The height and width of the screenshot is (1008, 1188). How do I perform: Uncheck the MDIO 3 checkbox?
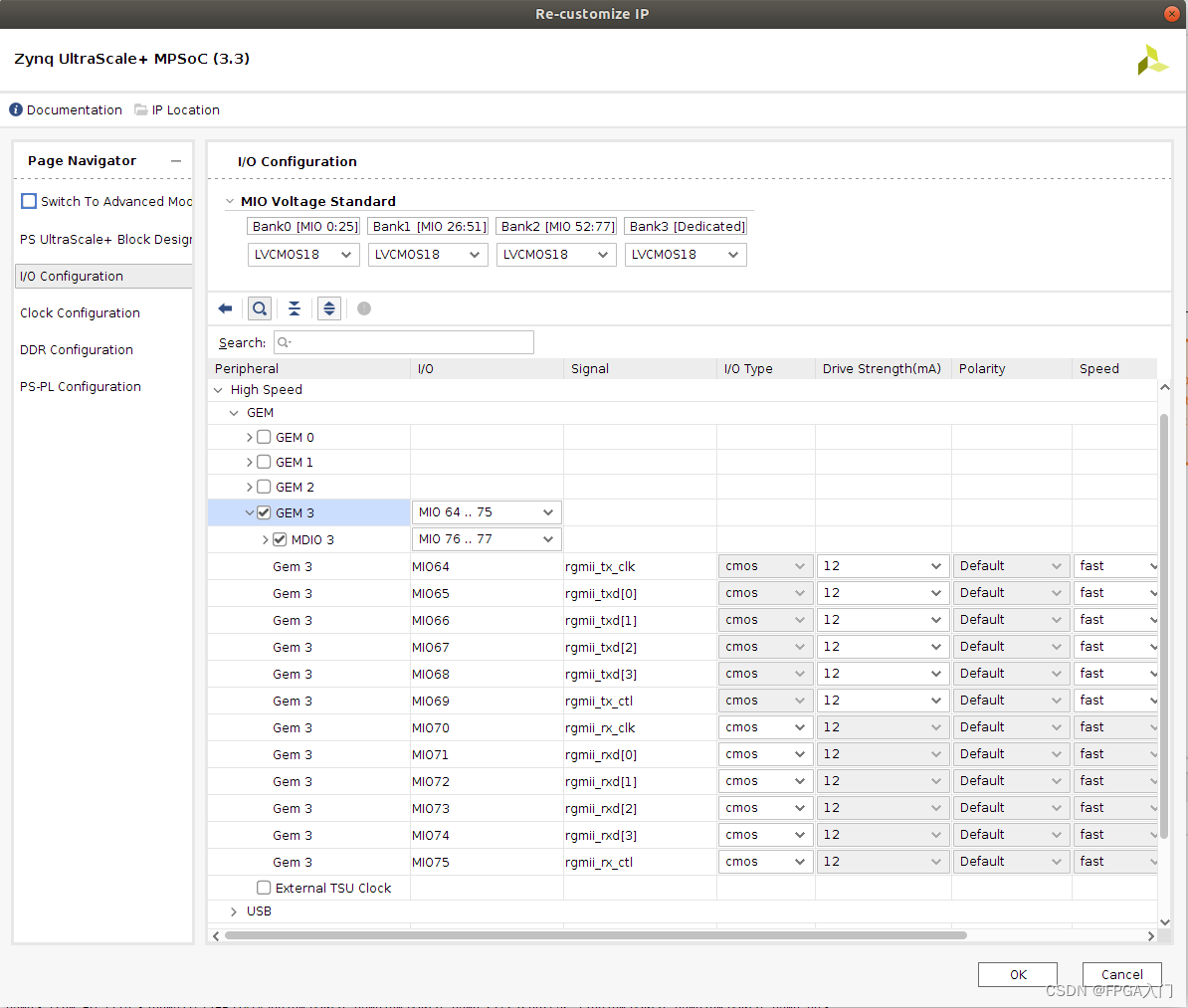[x=280, y=539]
